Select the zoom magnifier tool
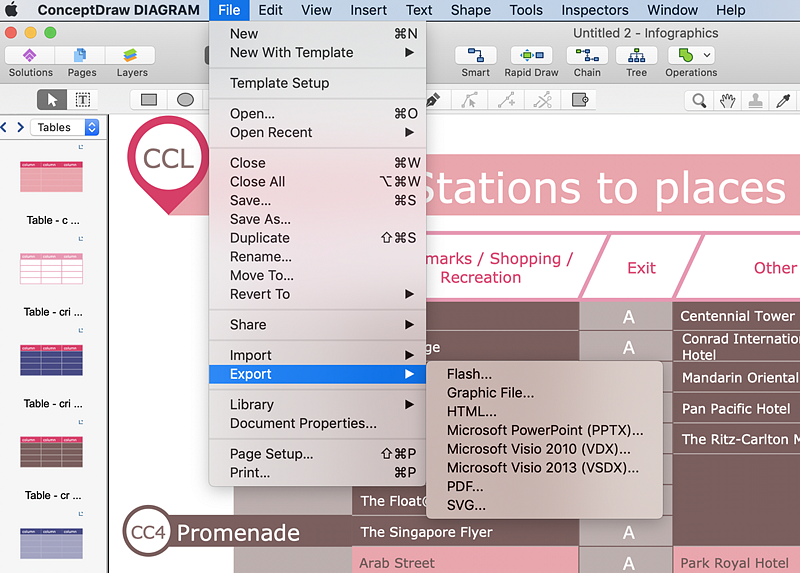 tap(699, 101)
